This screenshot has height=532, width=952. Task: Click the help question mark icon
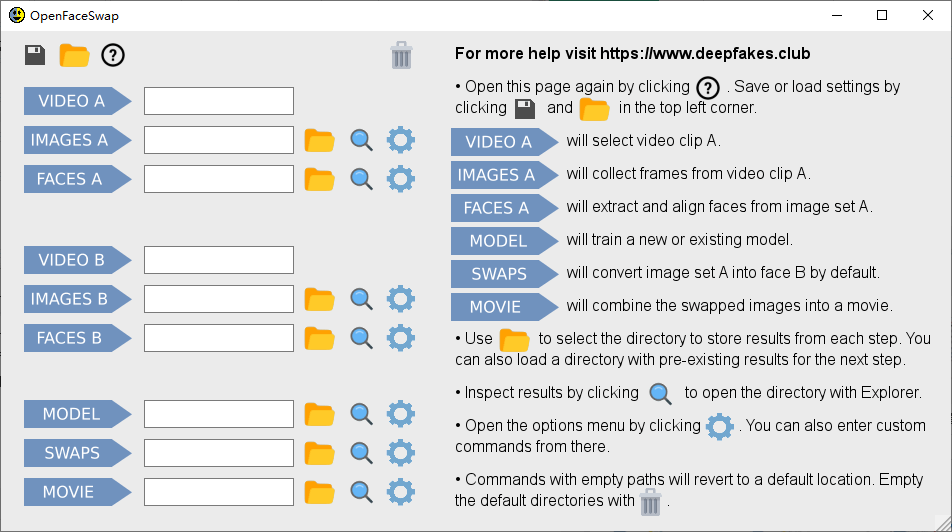pyautogui.click(x=113, y=55)
